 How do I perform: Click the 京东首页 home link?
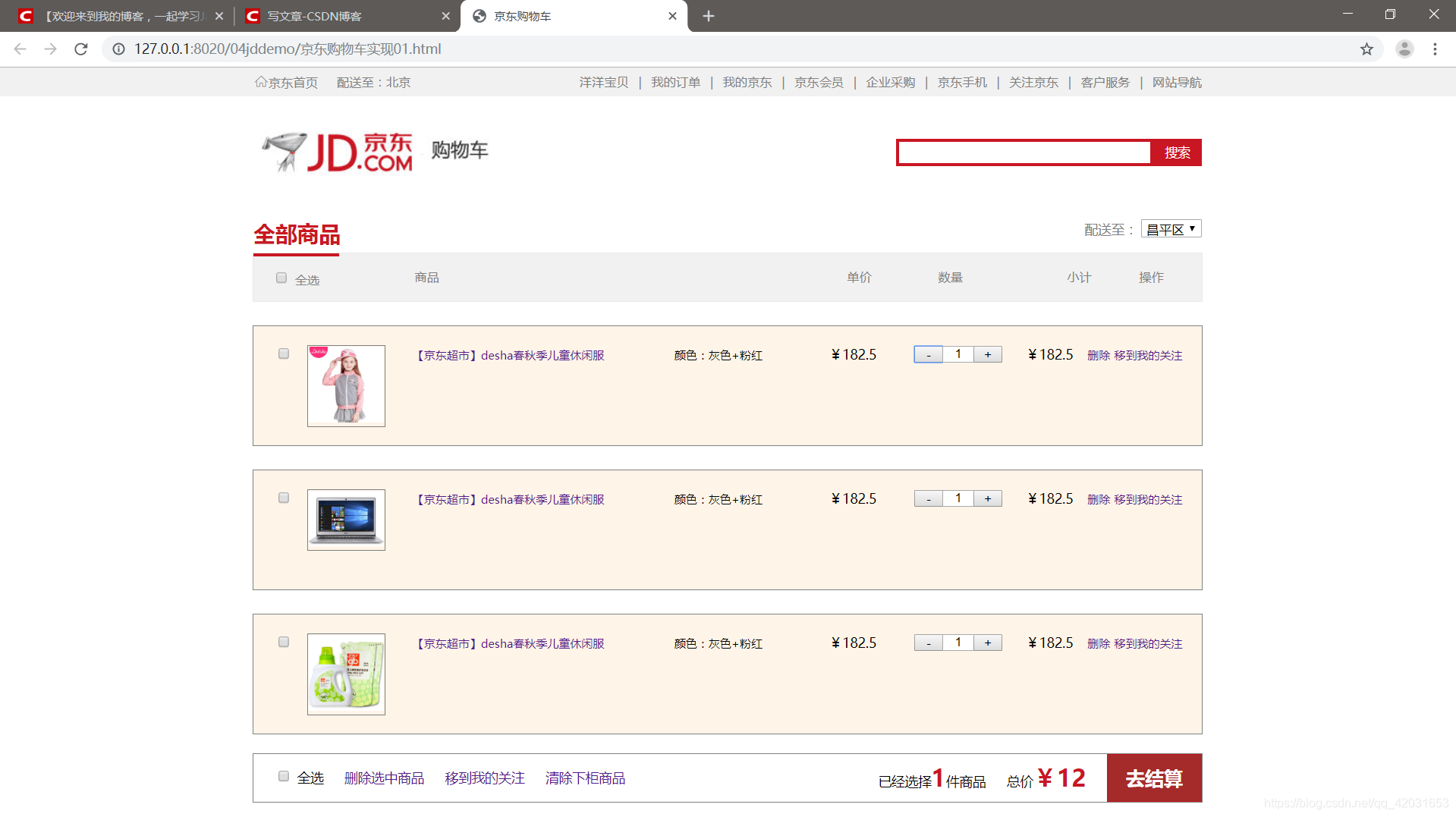click(286, 82)
